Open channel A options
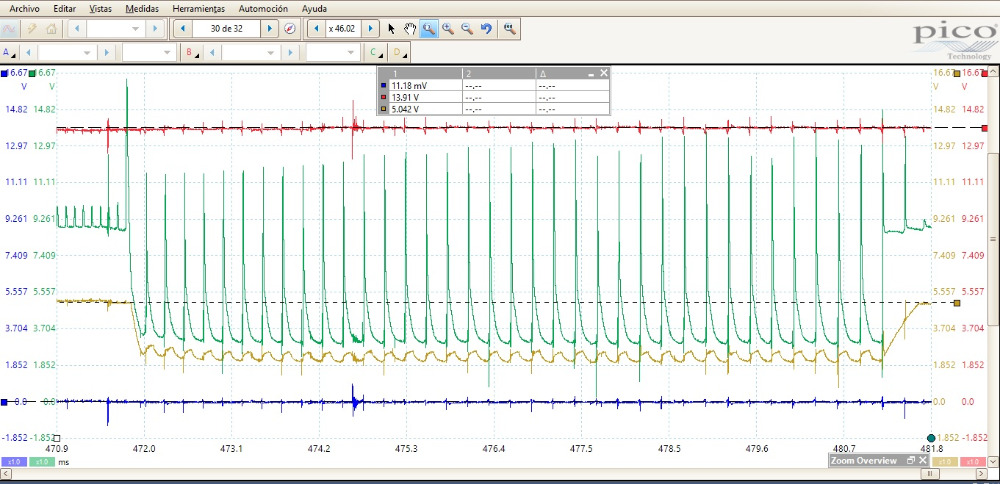Screen dimensions: 1000x484 coord(8,52)
